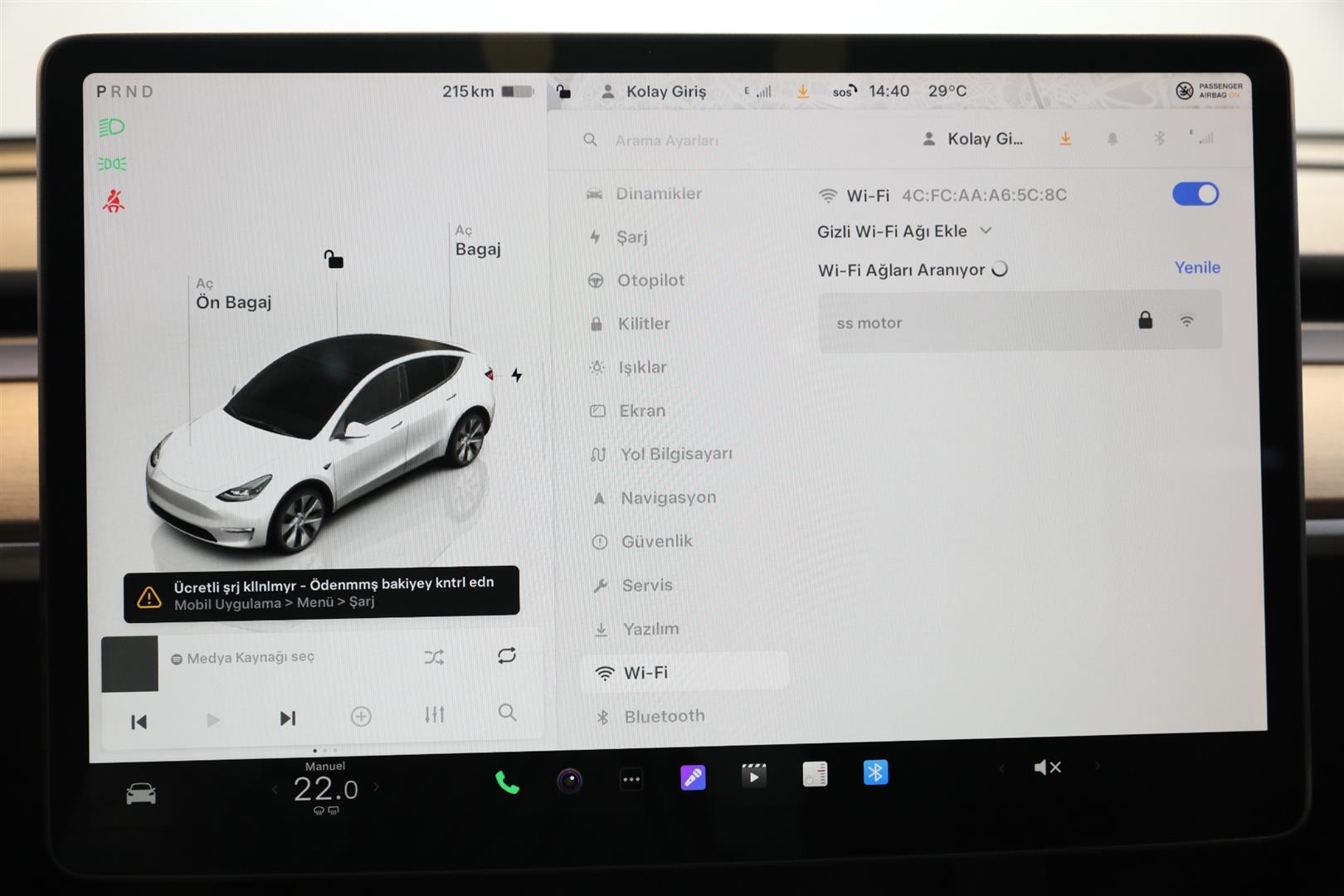Open the Şarj settings menu
1344x896 pixels.
click(x=619, y=236)
